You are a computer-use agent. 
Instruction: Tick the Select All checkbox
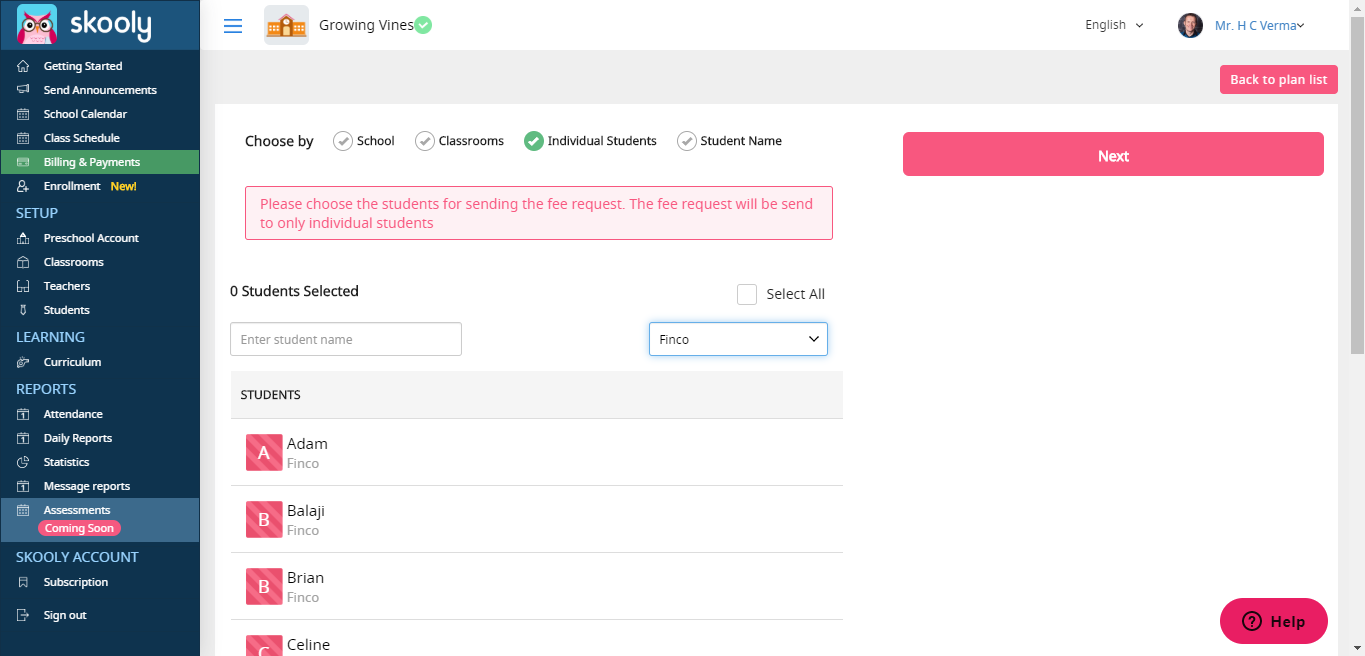click(x=747, y=294)
